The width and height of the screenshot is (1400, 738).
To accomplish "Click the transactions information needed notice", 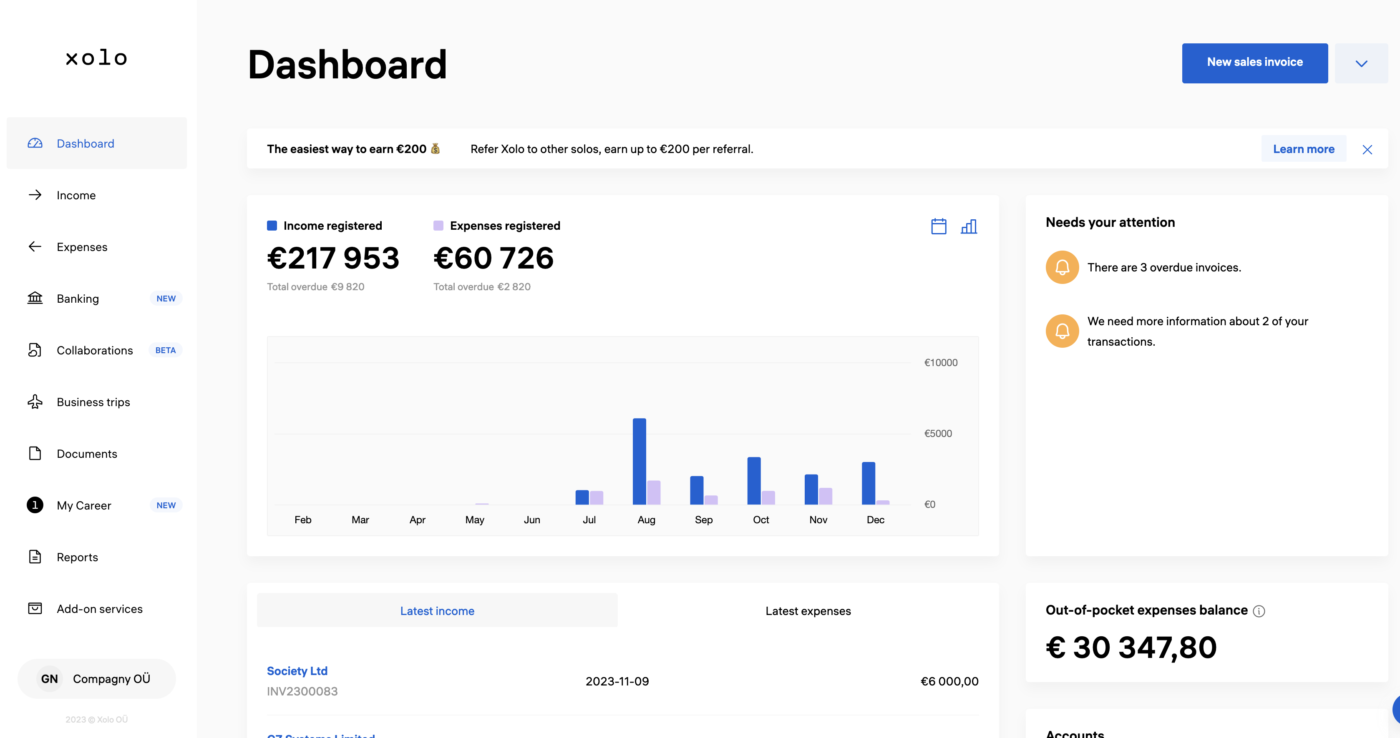I will pyautogui.click(x=1198, y=331).
